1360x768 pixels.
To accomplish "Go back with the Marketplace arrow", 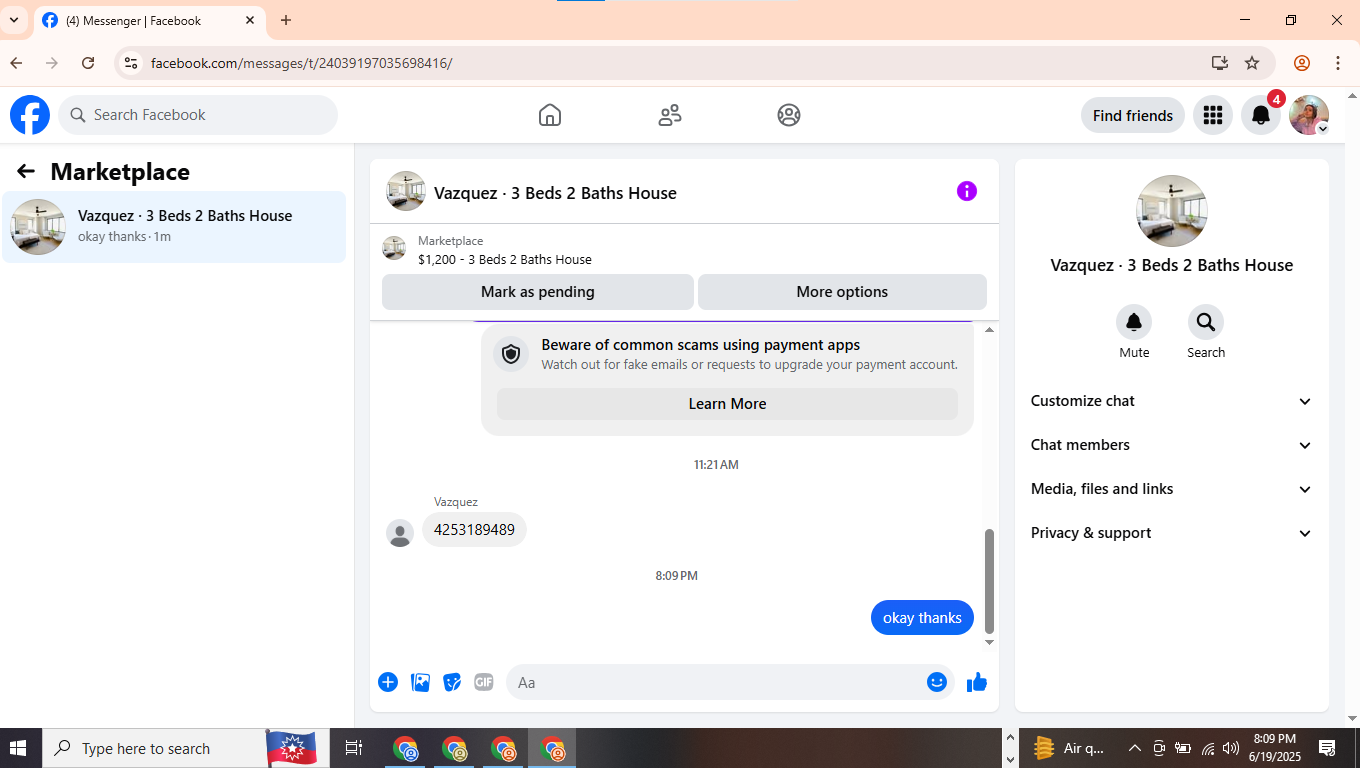I will 26,171.
